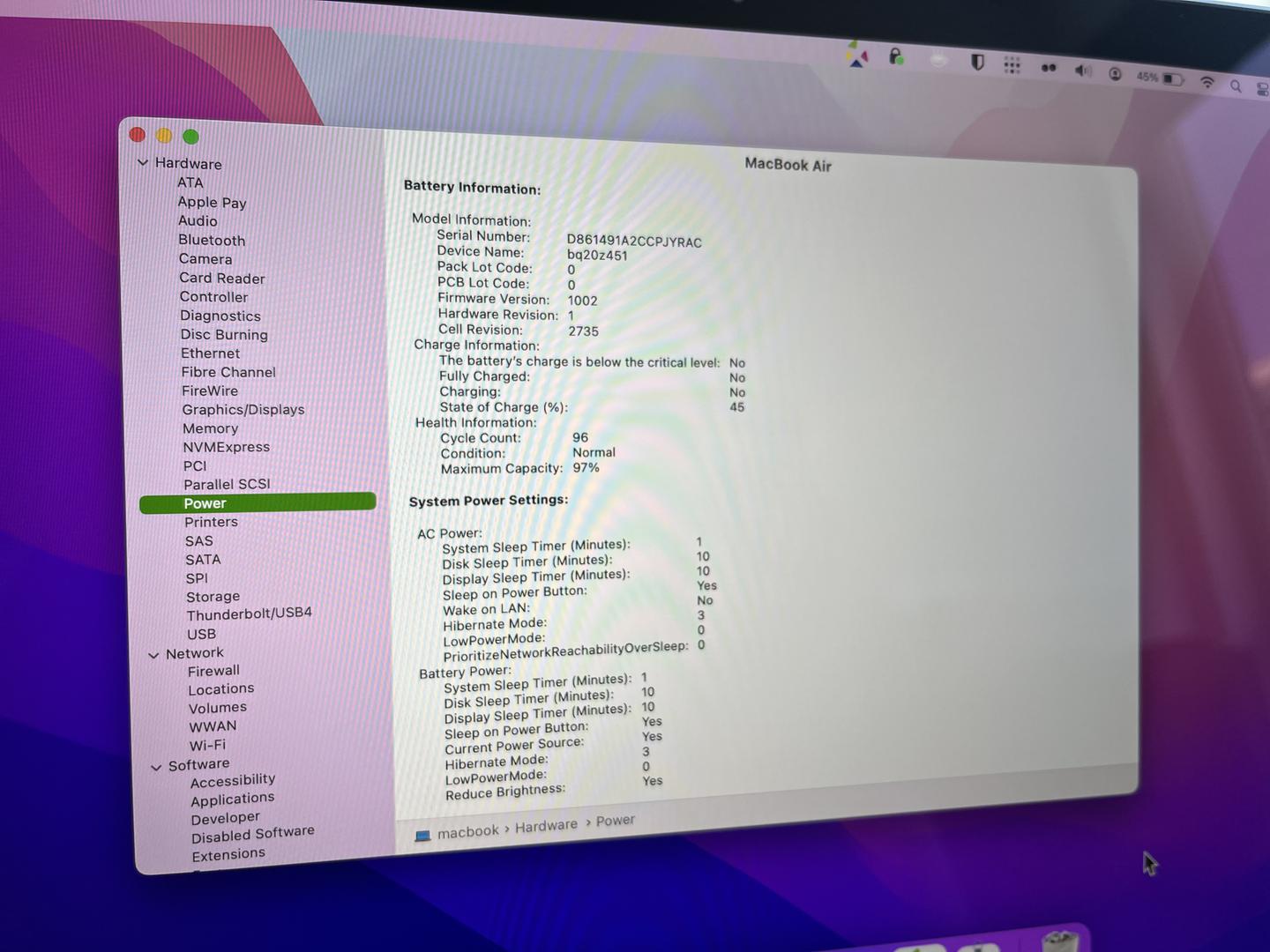
Task: Select Accessibility under Software
Action: click(x=233, y=780)
